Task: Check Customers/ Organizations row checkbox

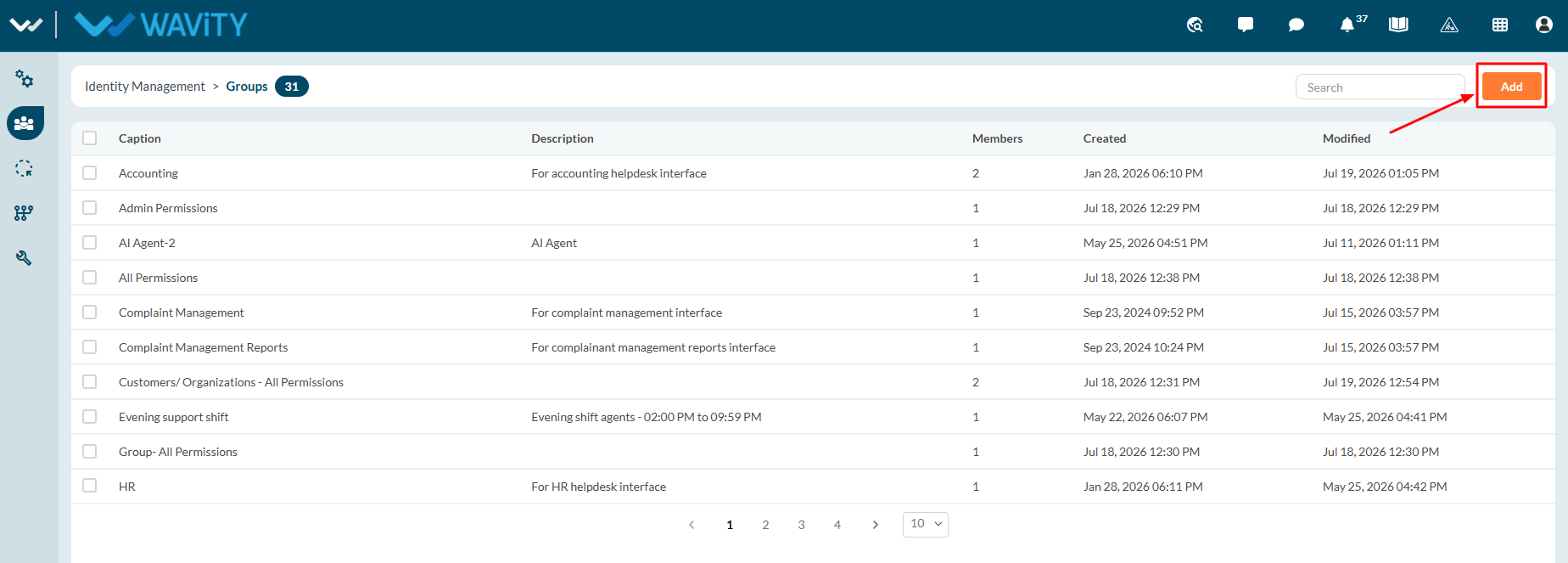Action: (x=90, y=381)
